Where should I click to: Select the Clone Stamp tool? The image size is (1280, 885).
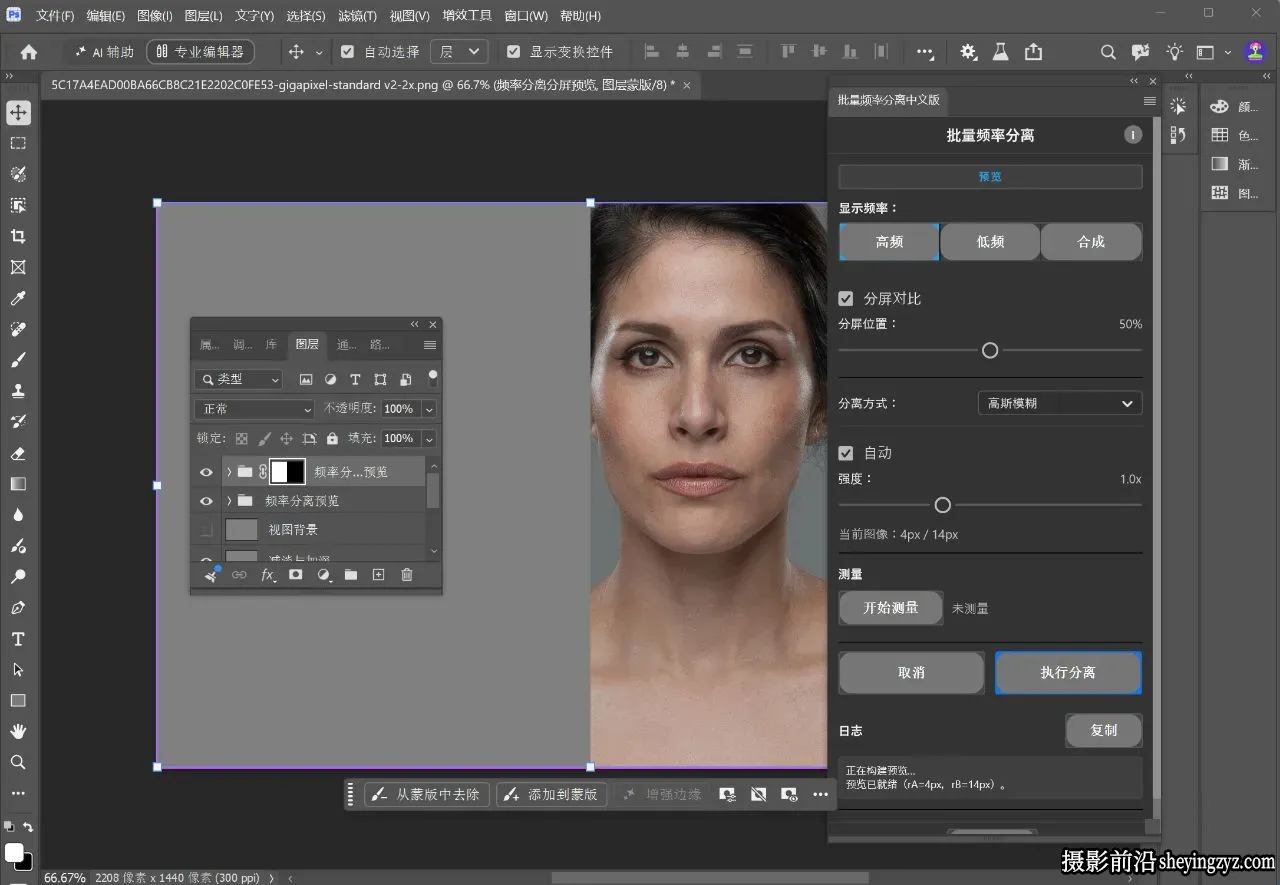click(18, 391)
